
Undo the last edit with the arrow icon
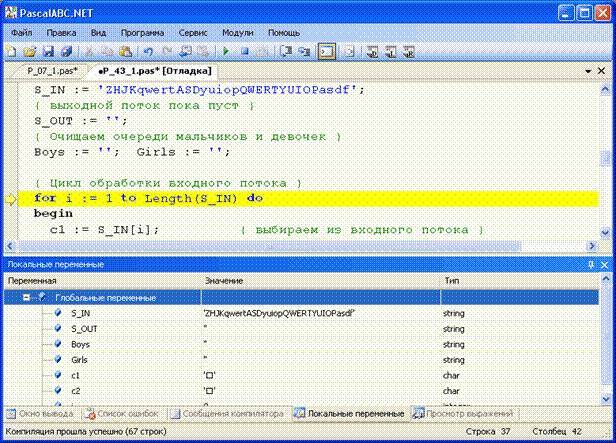pyautogui.click(x=148, y=52)
